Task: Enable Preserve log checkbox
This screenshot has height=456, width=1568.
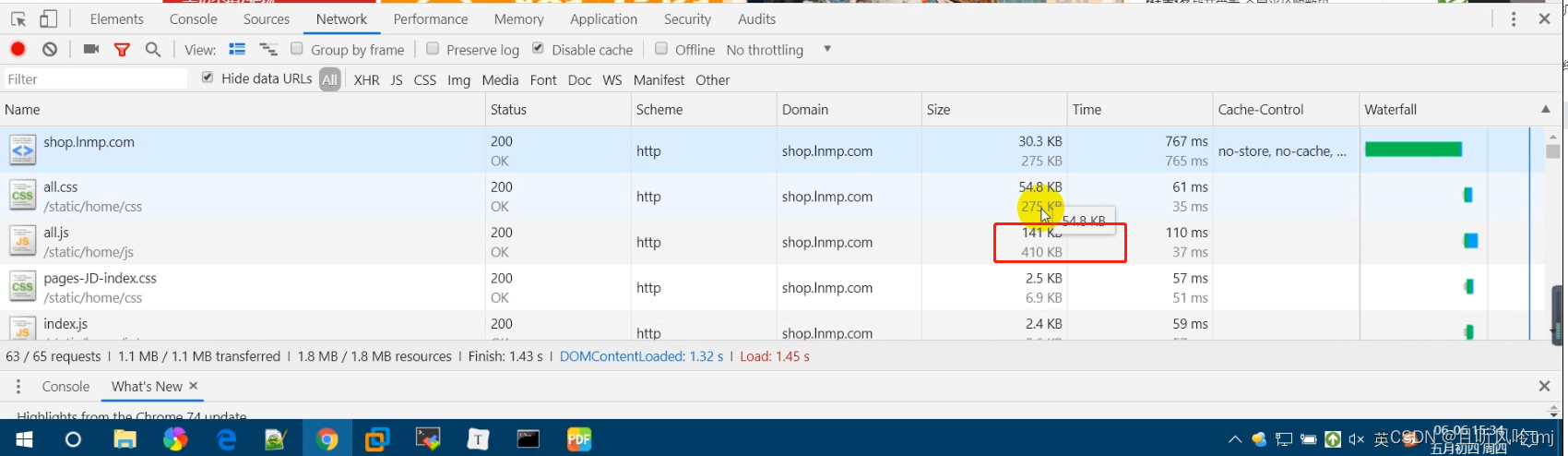Action: pos(433,48)
